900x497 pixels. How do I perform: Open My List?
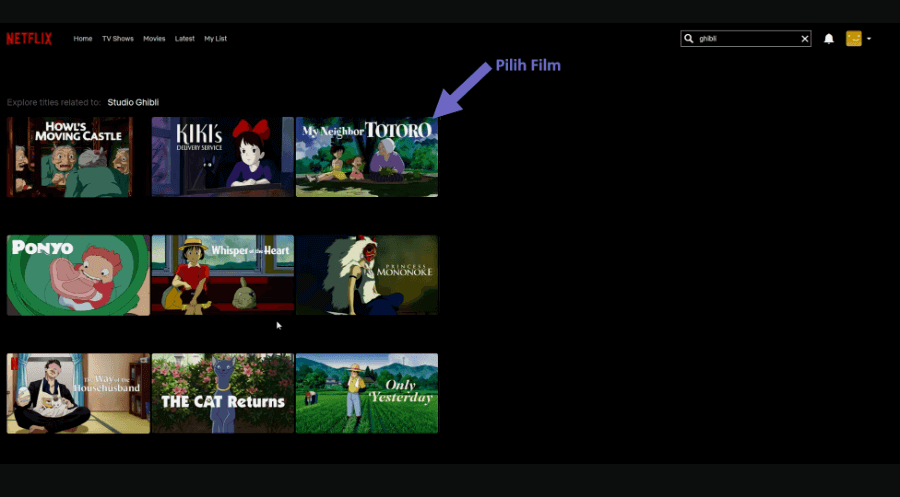(x=215, y=38)
